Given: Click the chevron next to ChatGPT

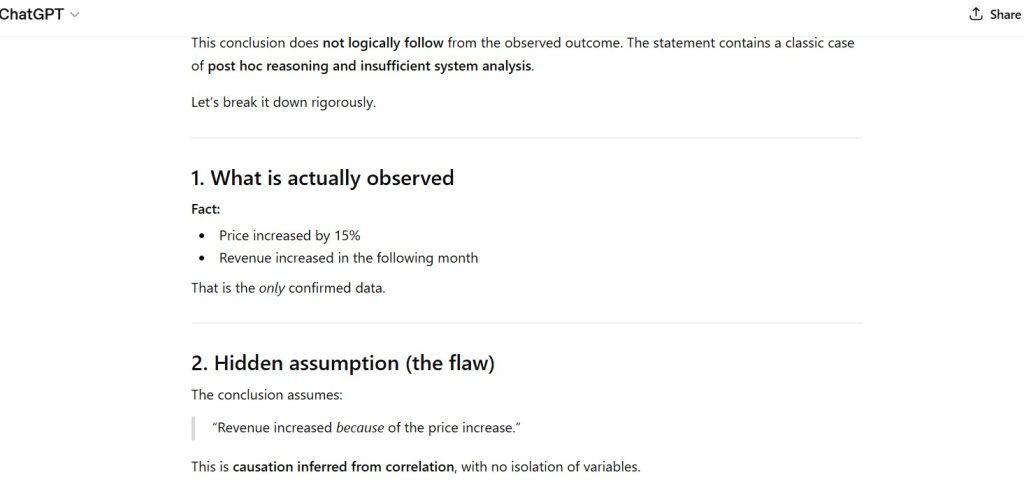Looking at the screenshot, I should (x=75, y=15).
